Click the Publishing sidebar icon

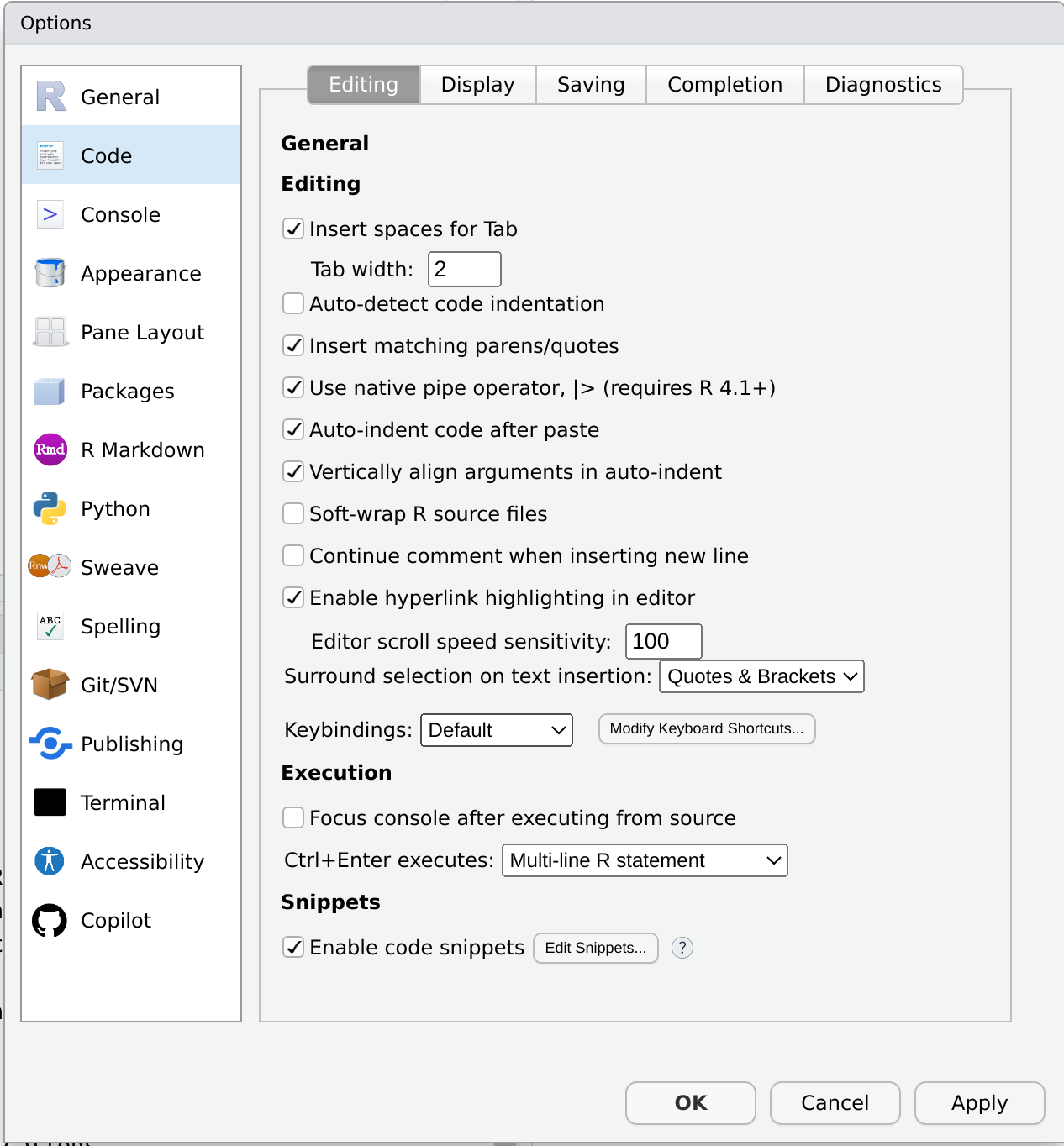pos(50,744)
